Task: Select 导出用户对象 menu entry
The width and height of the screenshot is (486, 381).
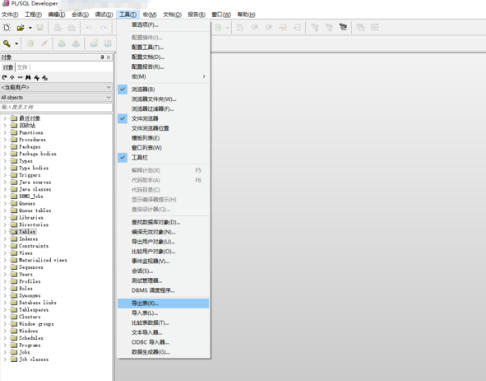Action: [x=163, y=241]
